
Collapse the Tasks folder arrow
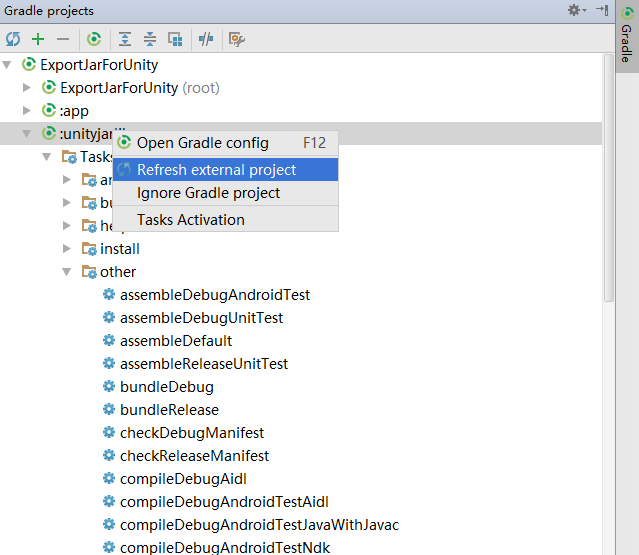tap(47, 156)
